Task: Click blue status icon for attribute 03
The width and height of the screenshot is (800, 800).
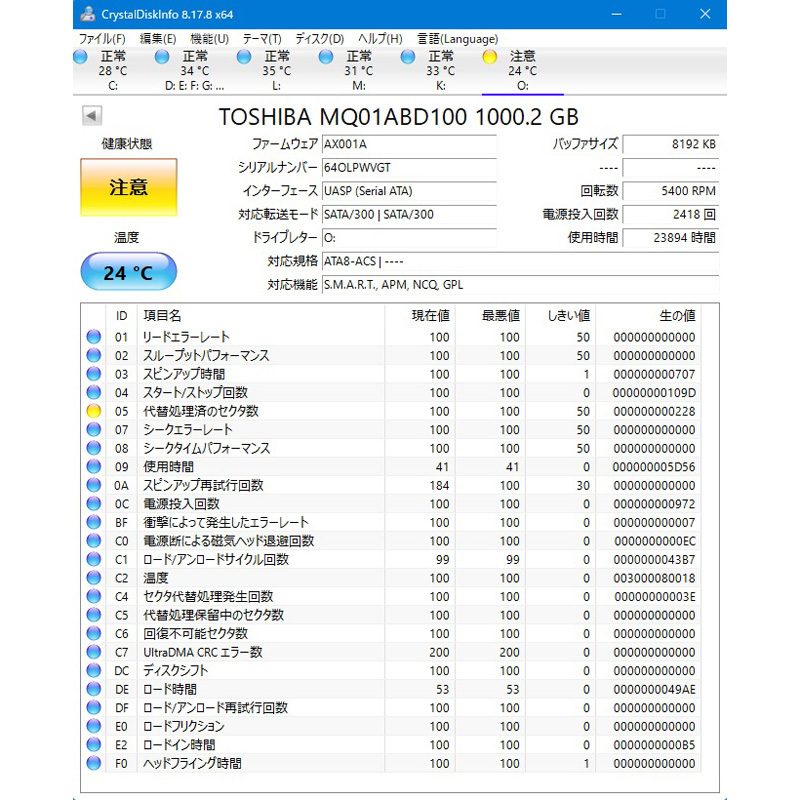Action: (x=94, y=374)
